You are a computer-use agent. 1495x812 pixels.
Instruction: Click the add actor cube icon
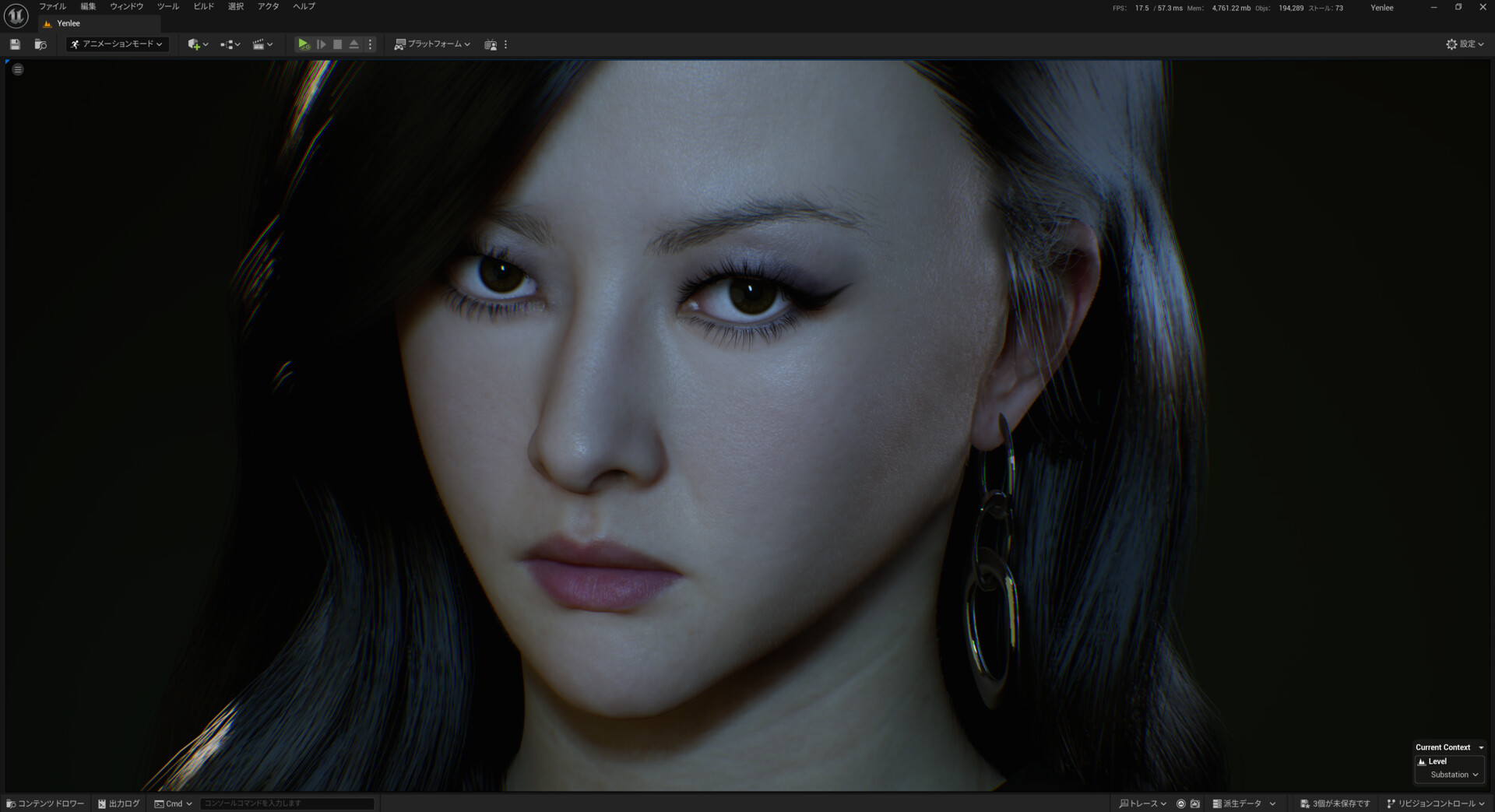click(x=195, y=44)
